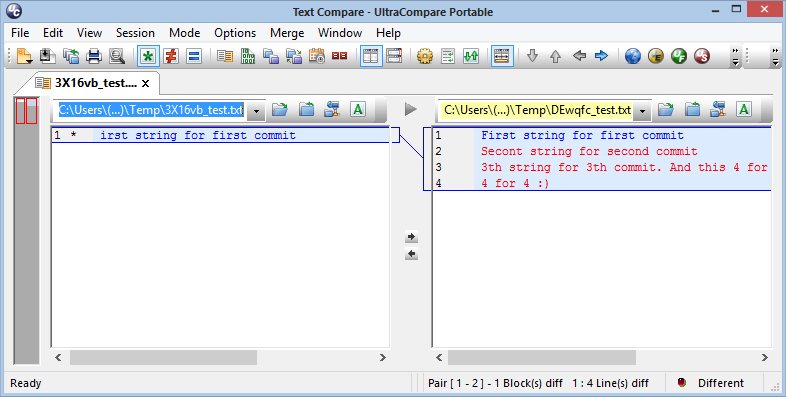Image resolution: width=786 pixels, height=397 pixels.
Task: Select Folder Compare mode icon
Action: (271, 56)
